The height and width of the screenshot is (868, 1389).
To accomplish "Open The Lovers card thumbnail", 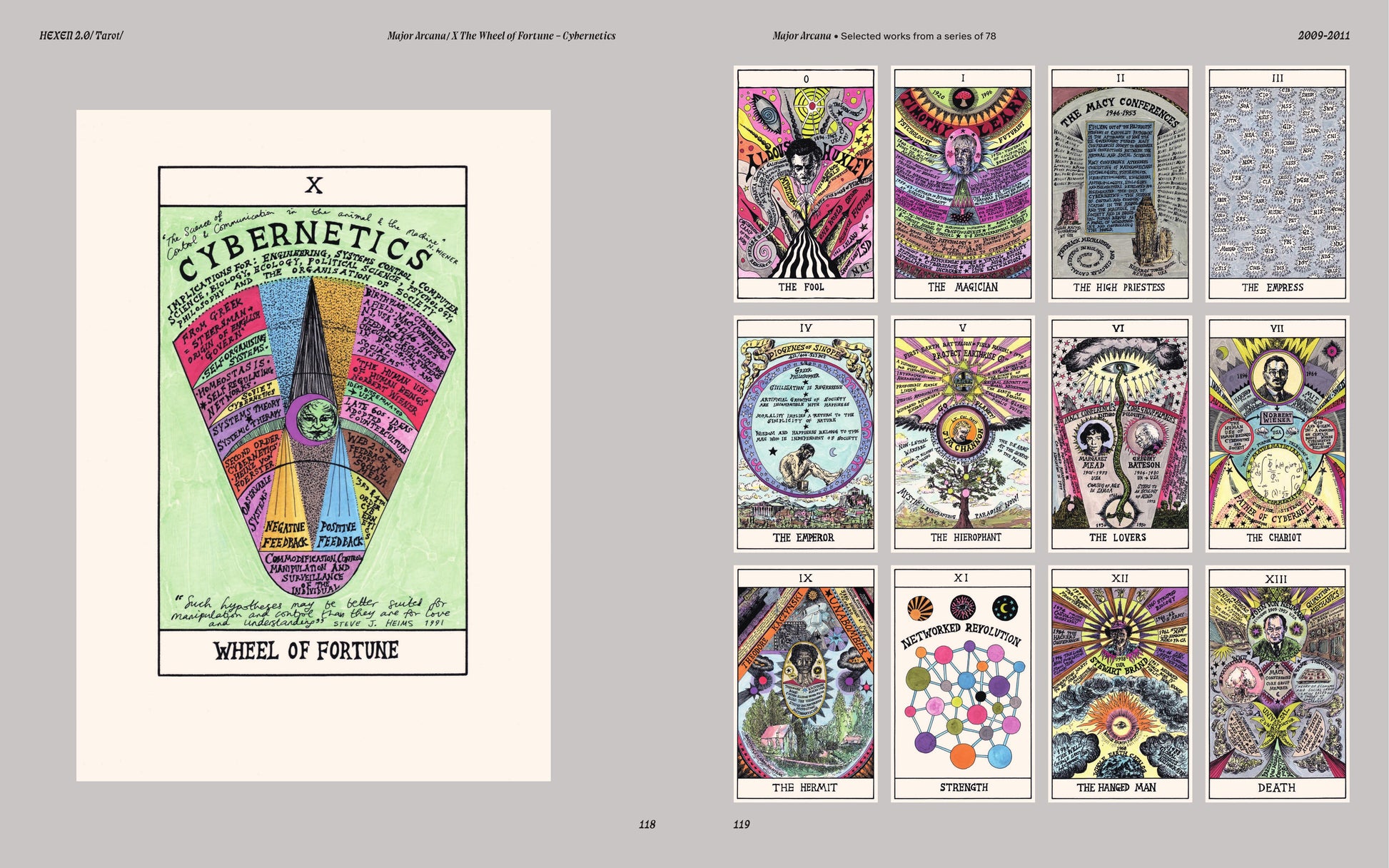I will tap(1119, 433).
